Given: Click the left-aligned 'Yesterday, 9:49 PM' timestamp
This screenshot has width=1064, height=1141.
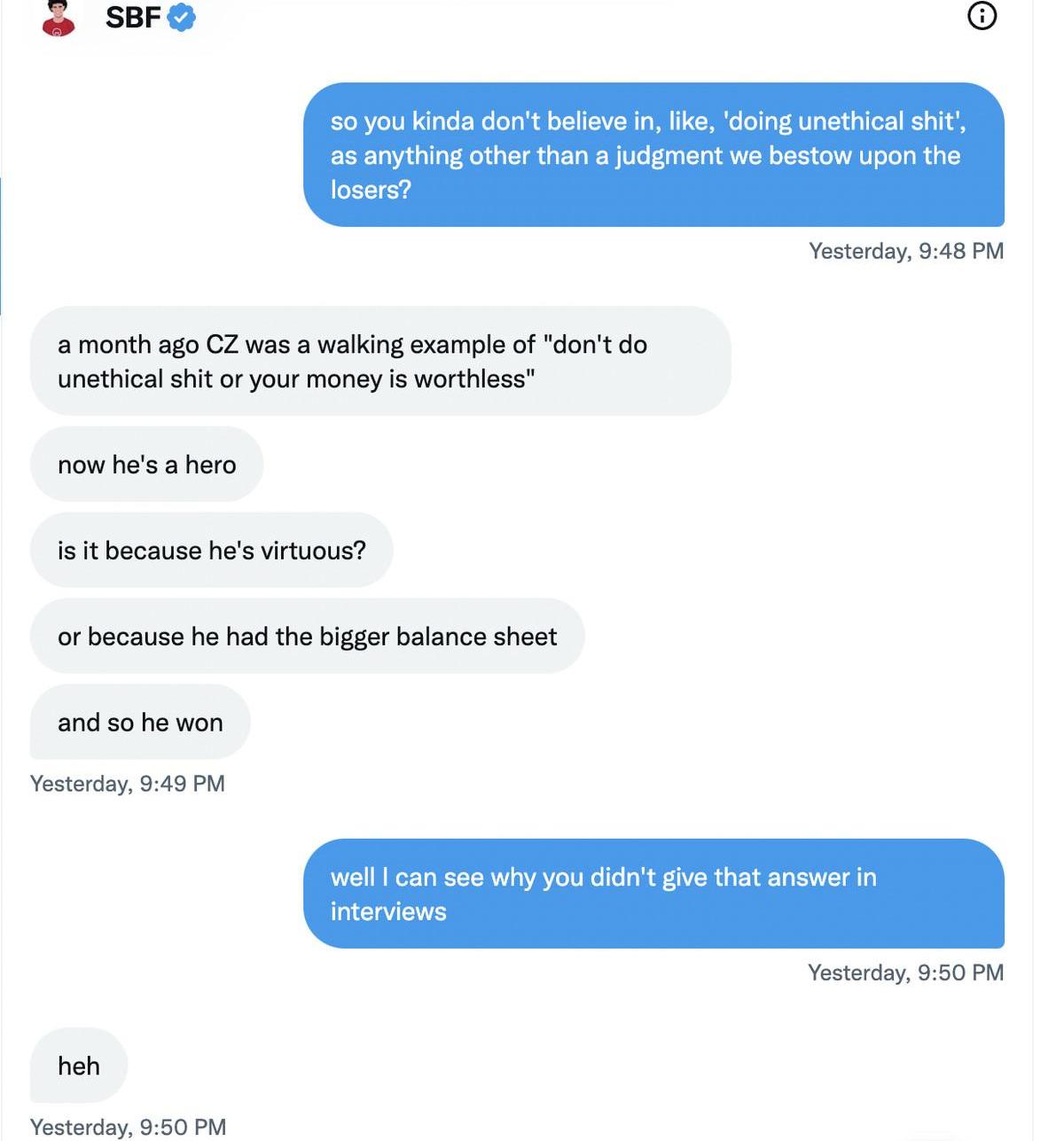Looking at the screenshot, I should pyautogui.click(x=128, y=784).
